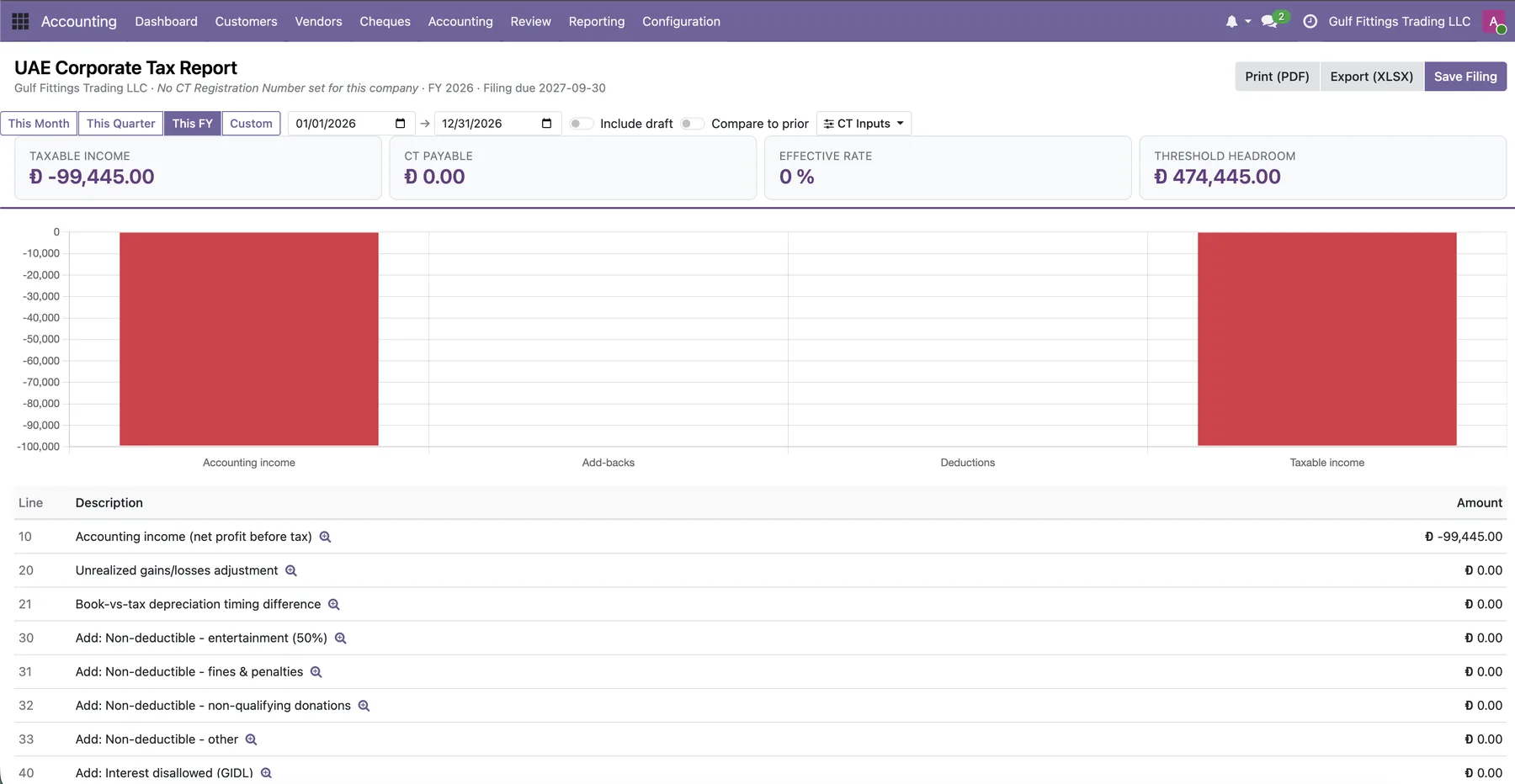Image resolution: width=1515 pixels, height=784 pixels.
Task: Click the Taxable Income KPI card
Action: [198, 168]
